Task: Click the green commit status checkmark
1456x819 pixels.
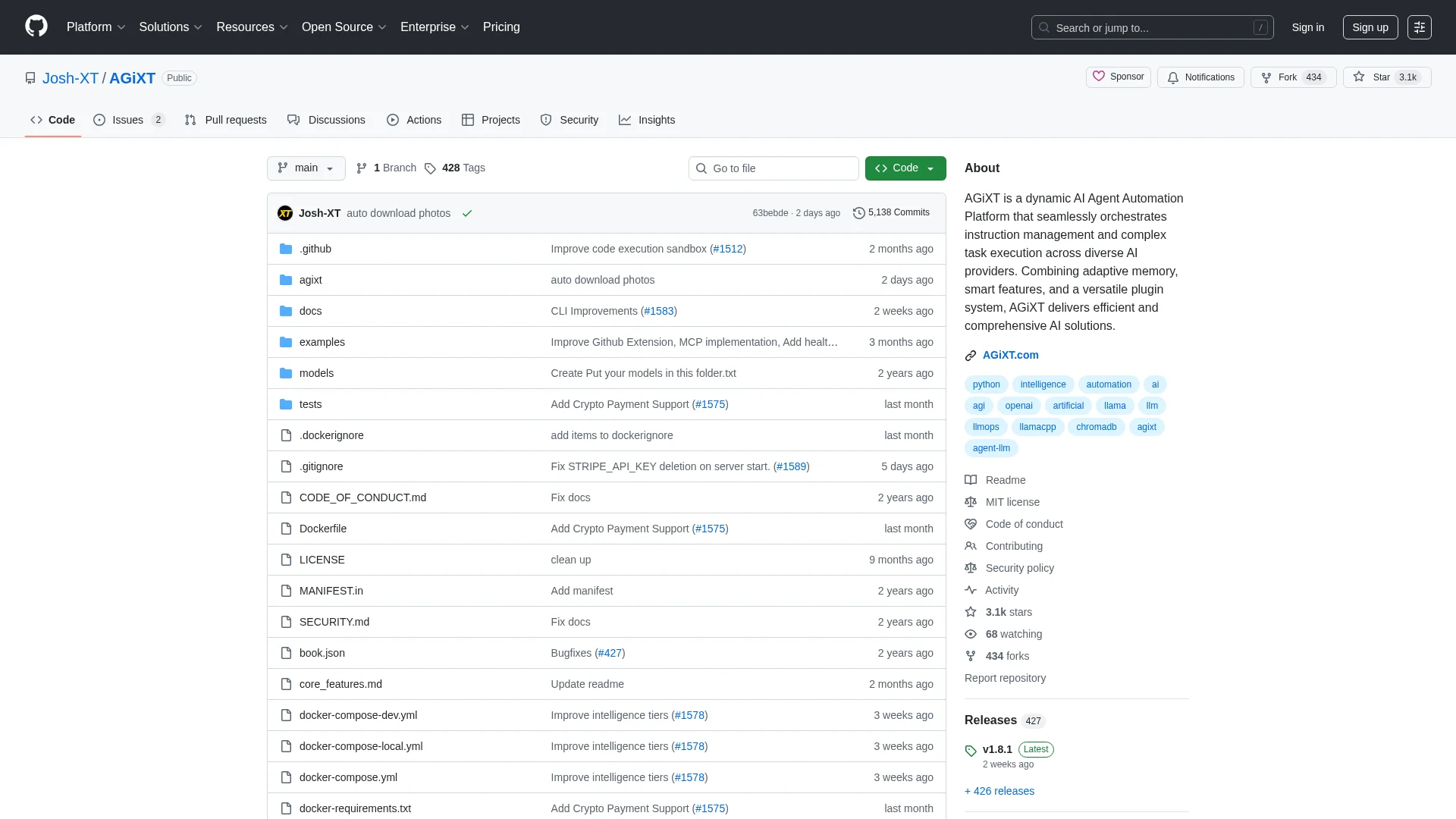Action: [467, 214]
